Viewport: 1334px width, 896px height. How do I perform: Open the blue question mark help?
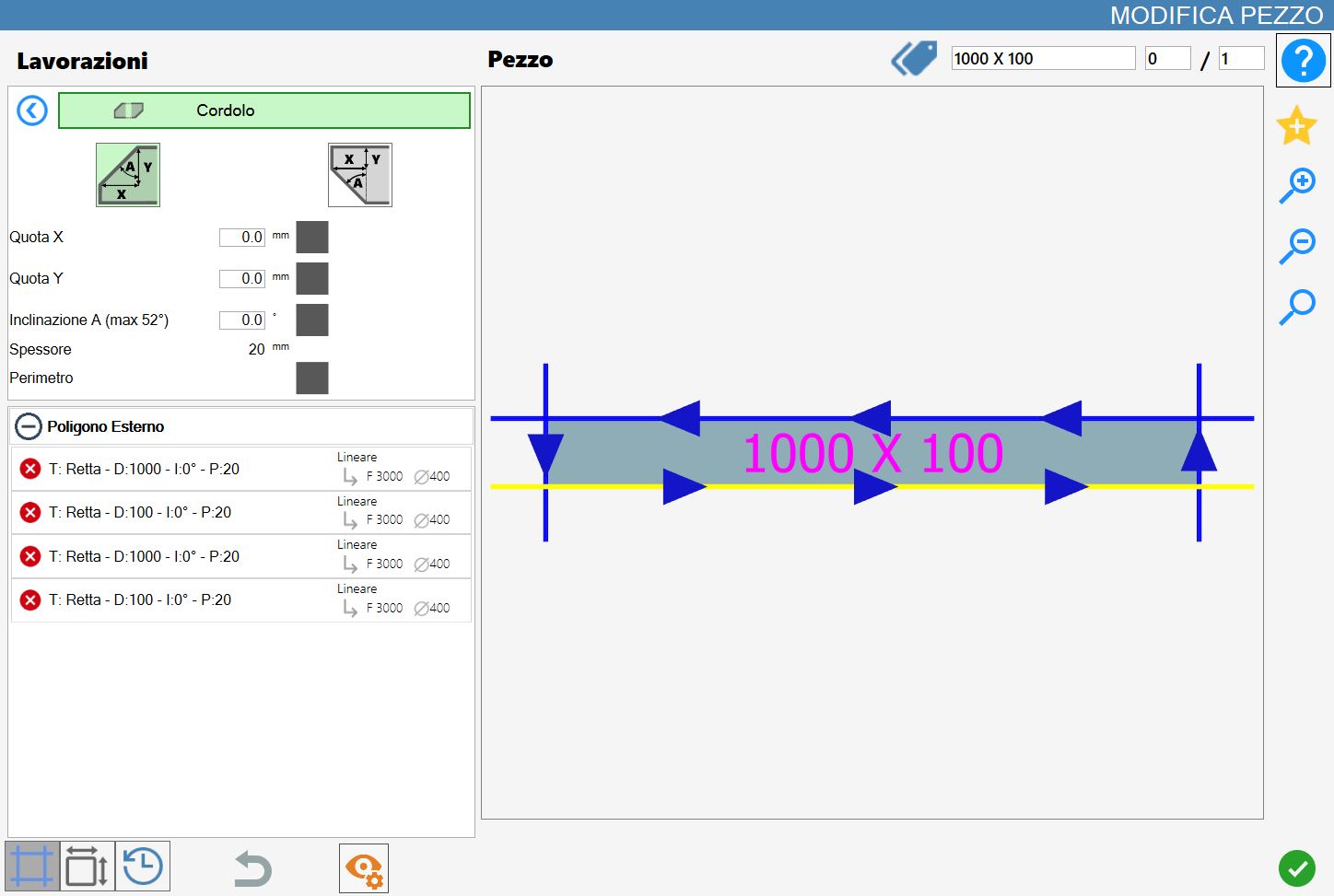(1303, 61)
